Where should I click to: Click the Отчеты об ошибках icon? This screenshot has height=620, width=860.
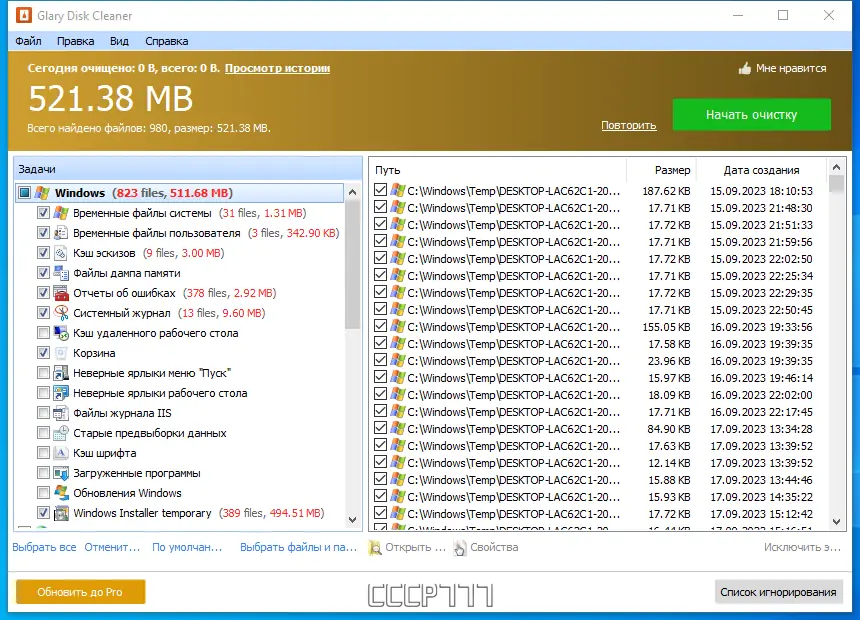click(61, 293)
